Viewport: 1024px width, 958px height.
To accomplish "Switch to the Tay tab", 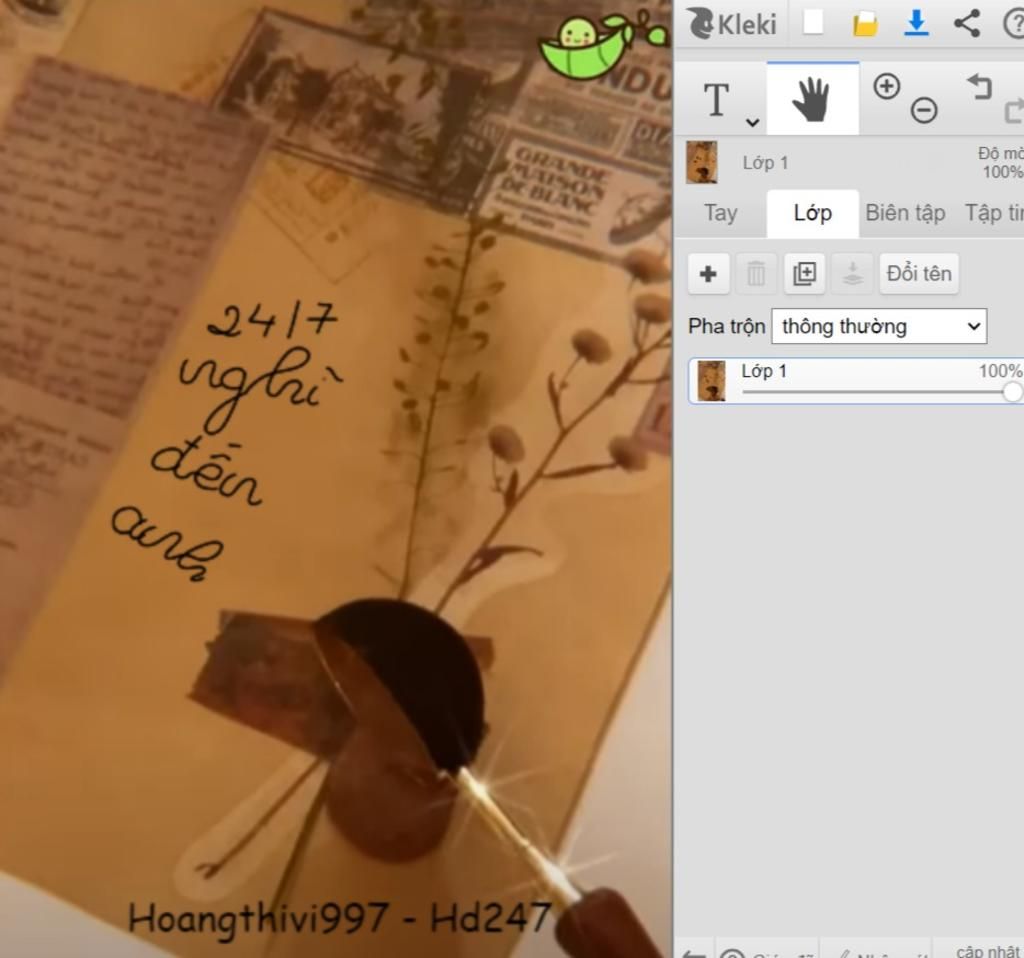I will coord(720,213).
